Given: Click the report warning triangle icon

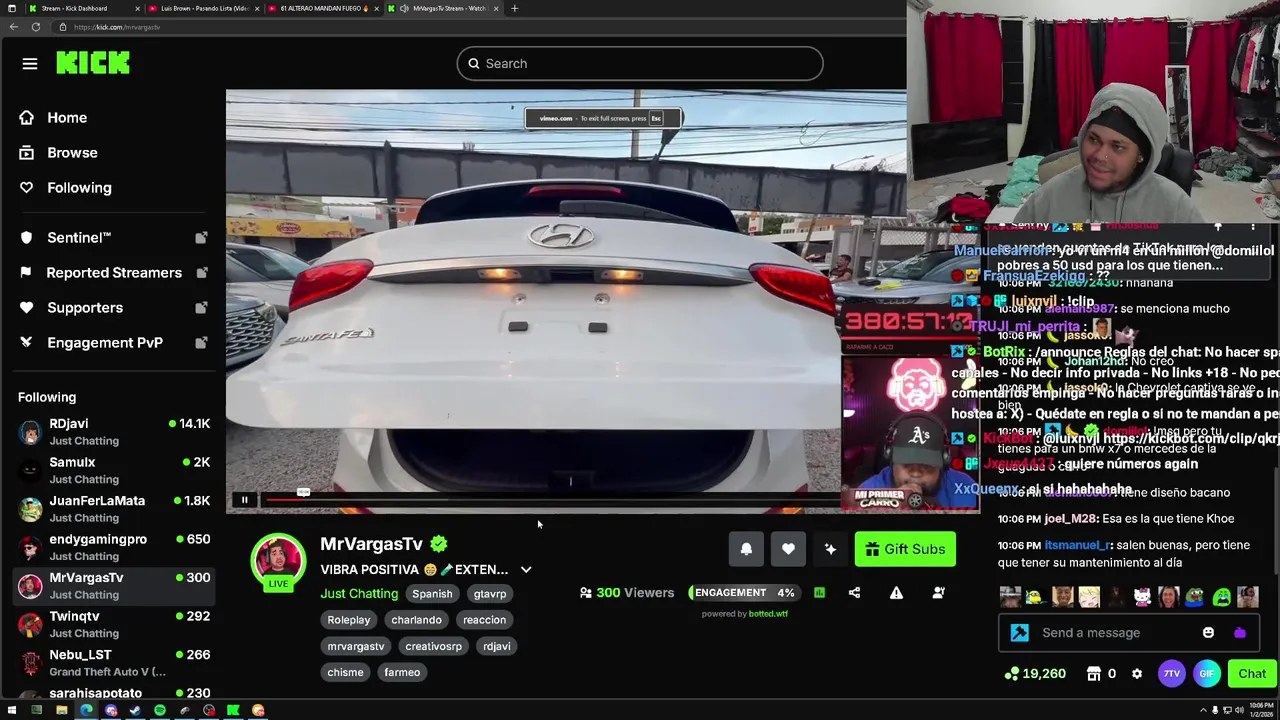Looking at the screenshot, I should tap(896, 593).
